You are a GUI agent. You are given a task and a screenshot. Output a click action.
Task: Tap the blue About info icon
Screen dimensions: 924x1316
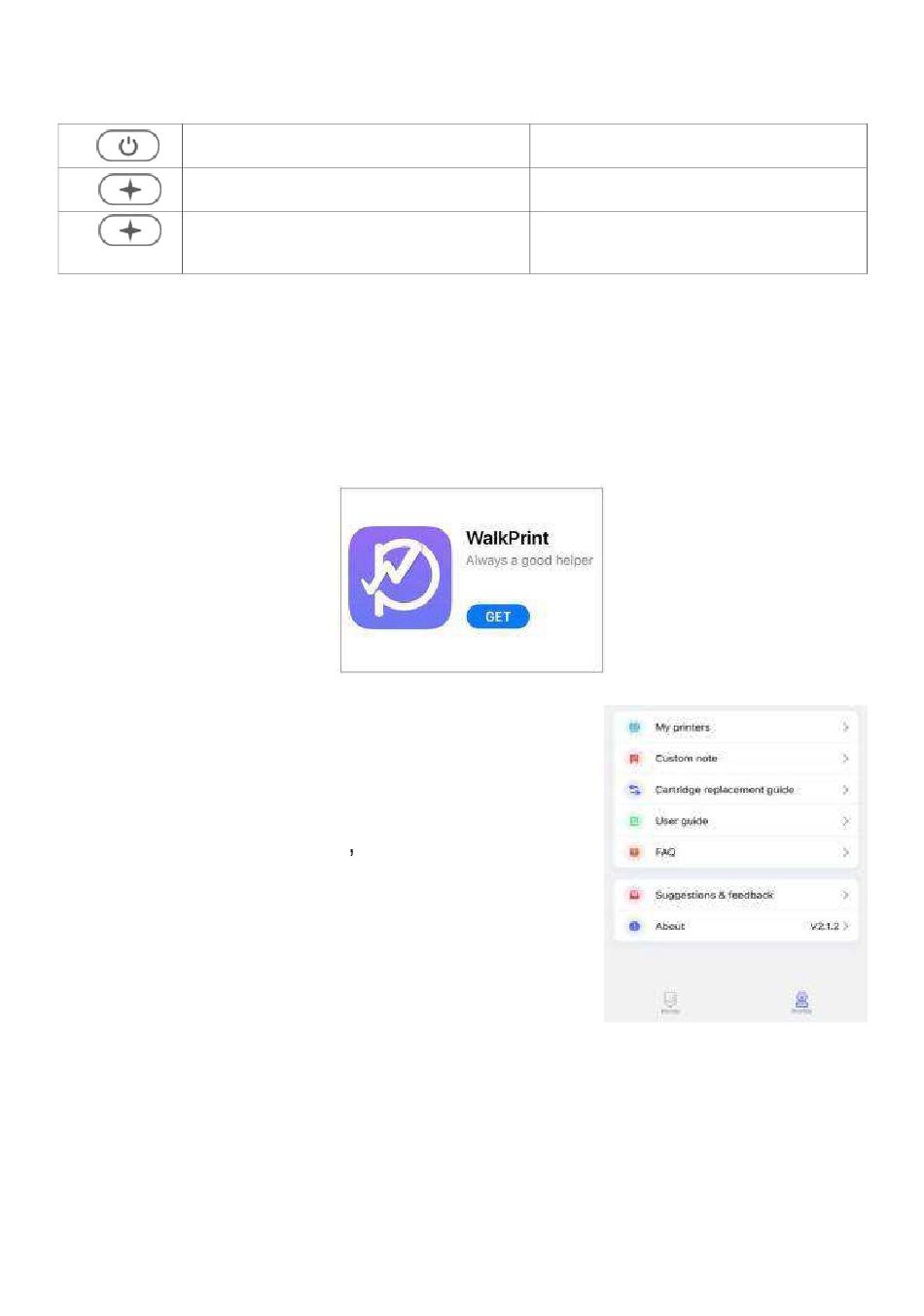(634, 926)
